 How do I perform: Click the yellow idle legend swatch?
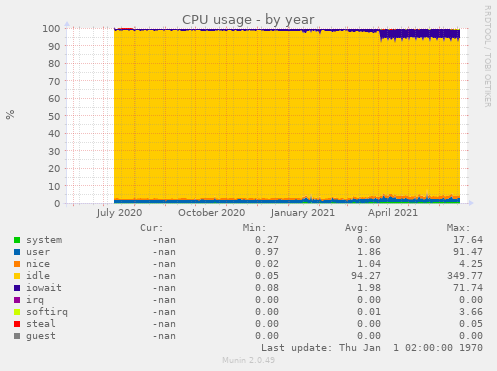point(17,276)
